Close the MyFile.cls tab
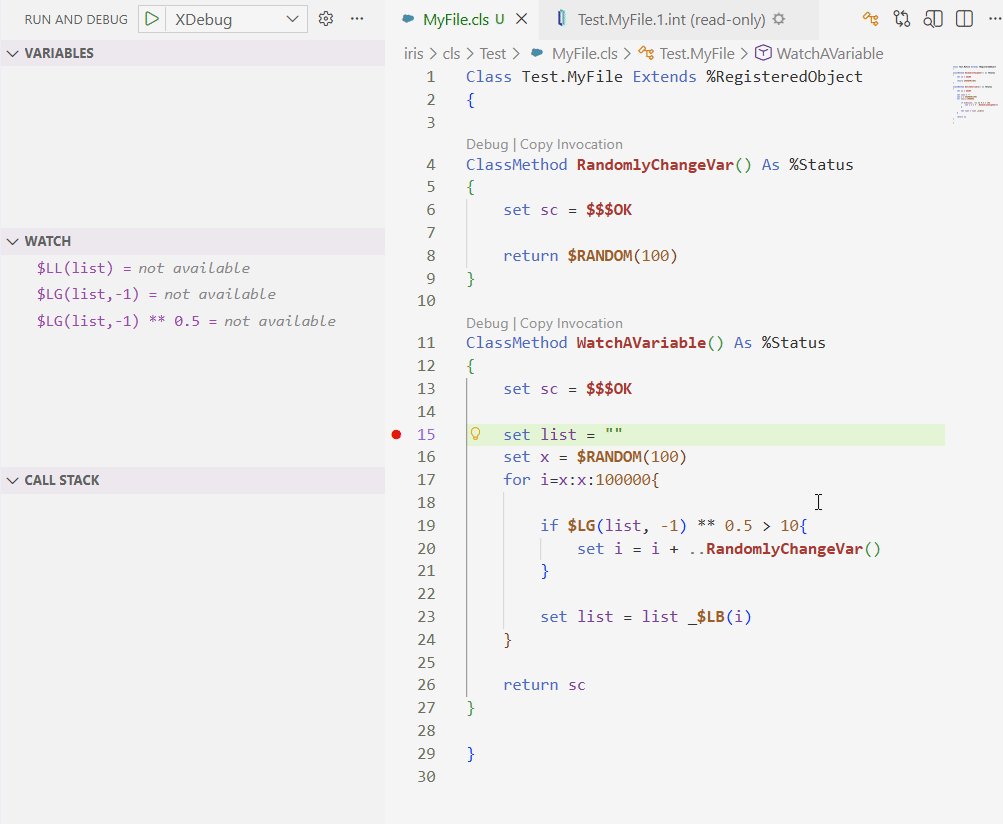This screenshot has width=1003, height=824. point(520,19)
